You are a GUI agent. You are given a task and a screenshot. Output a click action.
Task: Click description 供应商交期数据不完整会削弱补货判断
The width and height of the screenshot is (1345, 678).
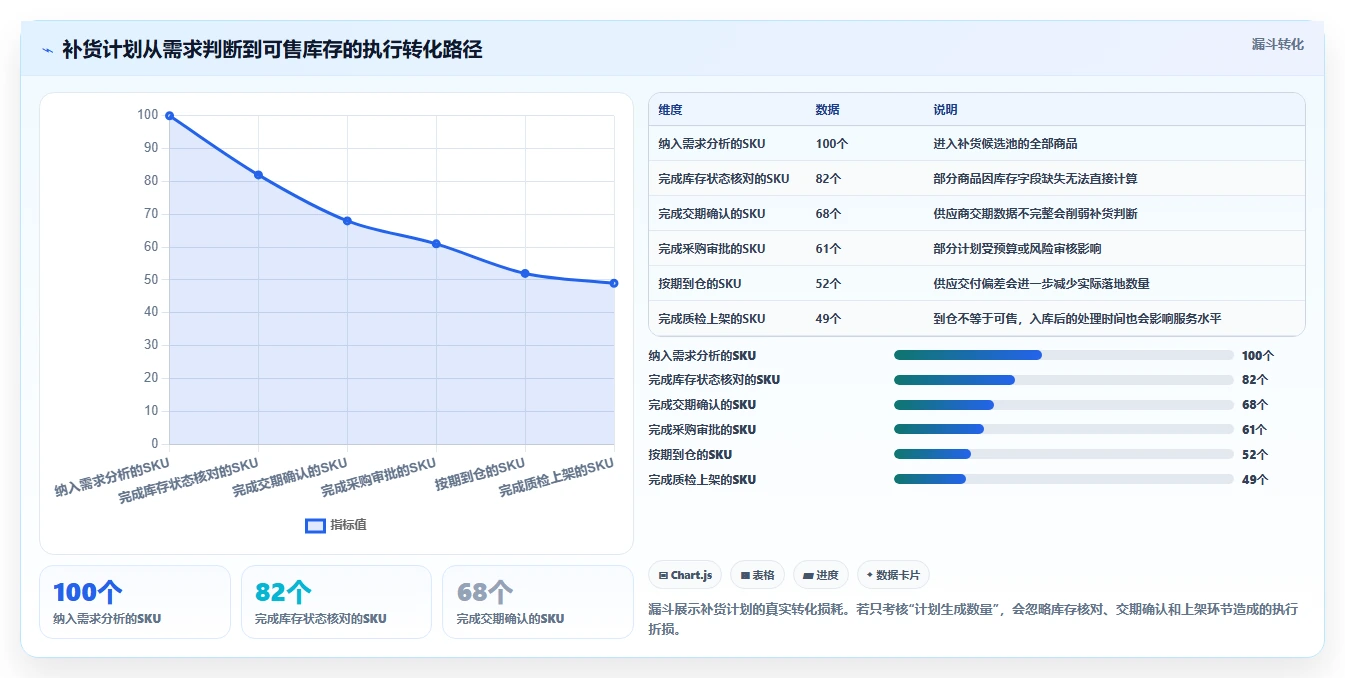point(1036,214)
